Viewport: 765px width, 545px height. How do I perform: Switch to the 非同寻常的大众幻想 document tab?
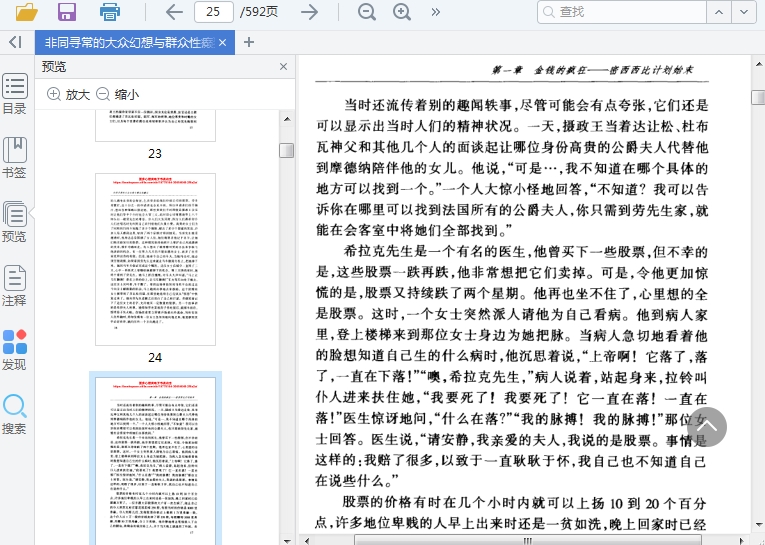pos(128,42)
